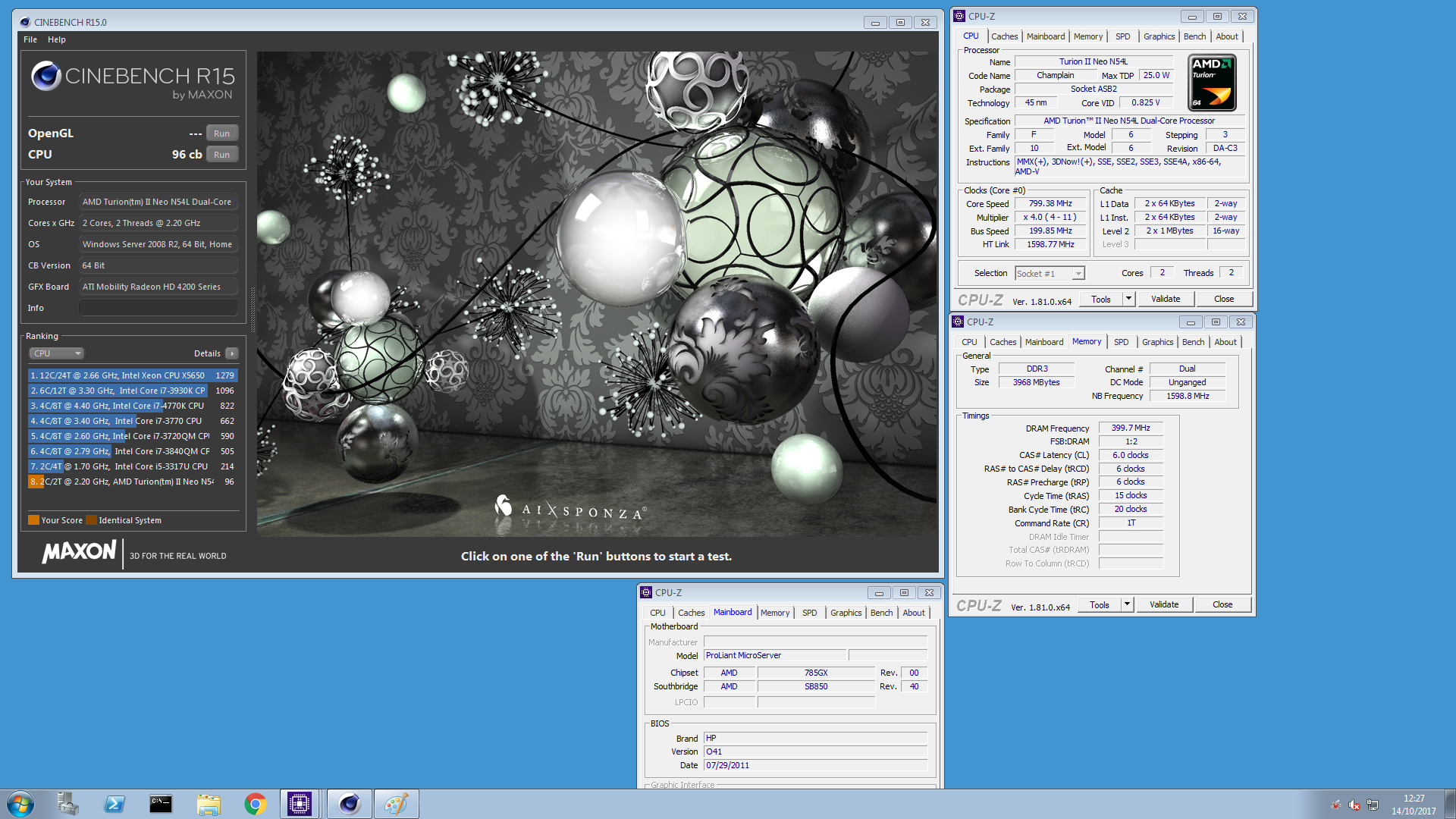
Task: Select Core i7-4770K ranking row
Action: (133, 406)
